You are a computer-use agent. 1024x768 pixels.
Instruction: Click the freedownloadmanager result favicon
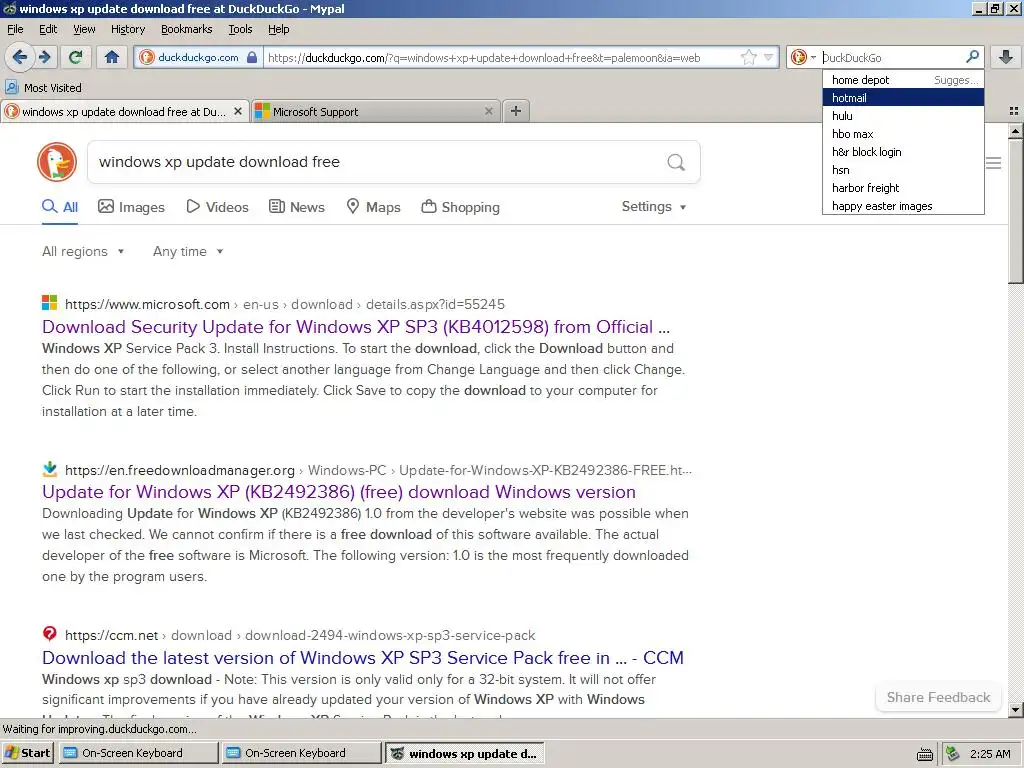50,469
